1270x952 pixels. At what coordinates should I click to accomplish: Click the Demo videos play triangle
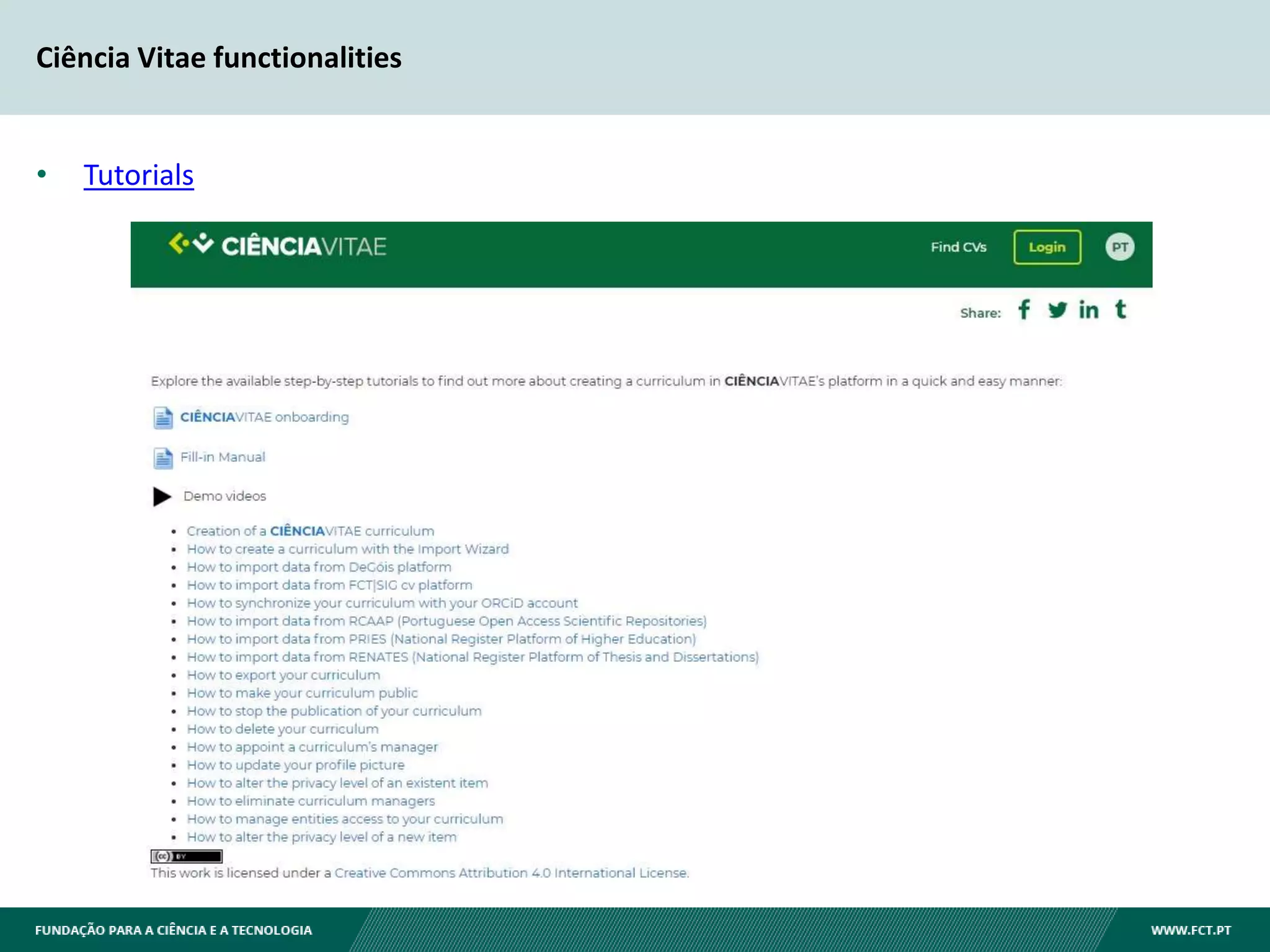162,496
